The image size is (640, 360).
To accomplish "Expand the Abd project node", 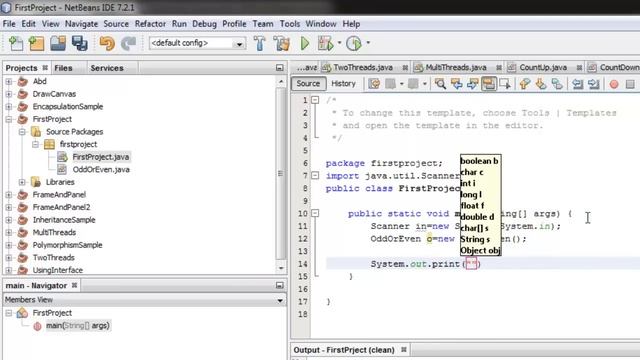I will point(9,82).
